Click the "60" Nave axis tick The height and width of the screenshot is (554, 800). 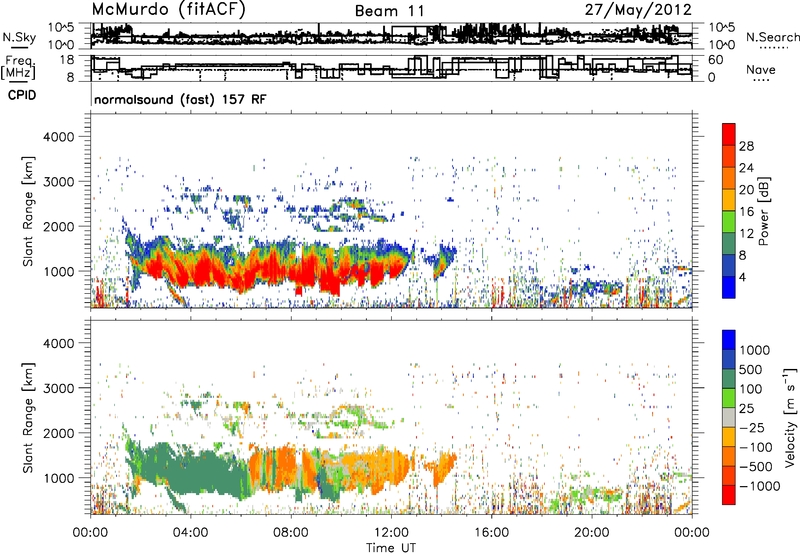click(715, 60)
